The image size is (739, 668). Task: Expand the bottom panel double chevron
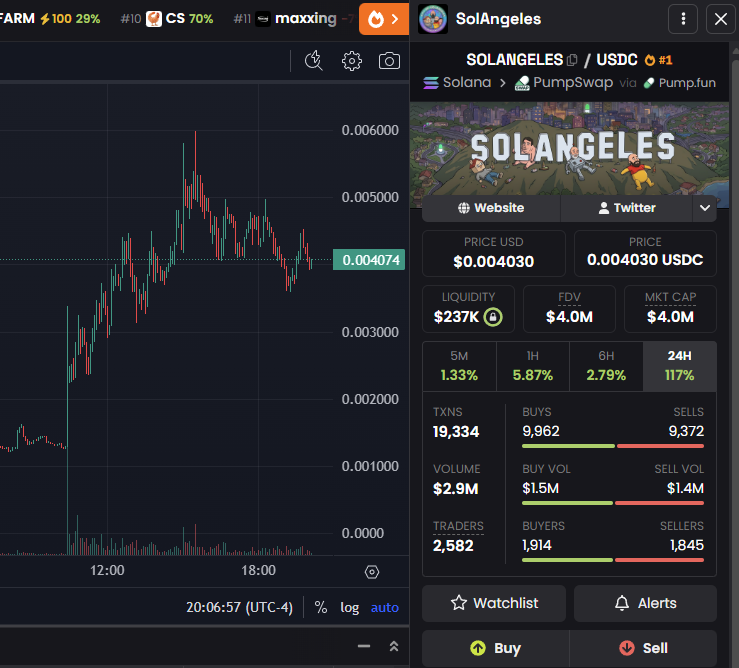[x=394, y=646]
